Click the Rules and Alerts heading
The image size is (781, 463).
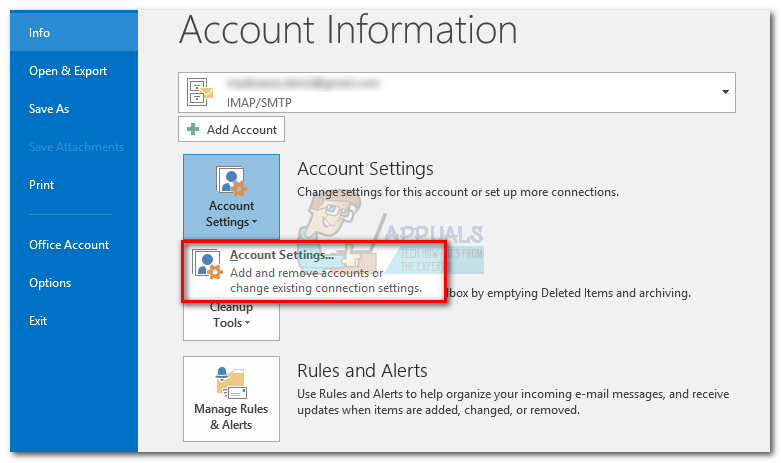coord(362,371)
